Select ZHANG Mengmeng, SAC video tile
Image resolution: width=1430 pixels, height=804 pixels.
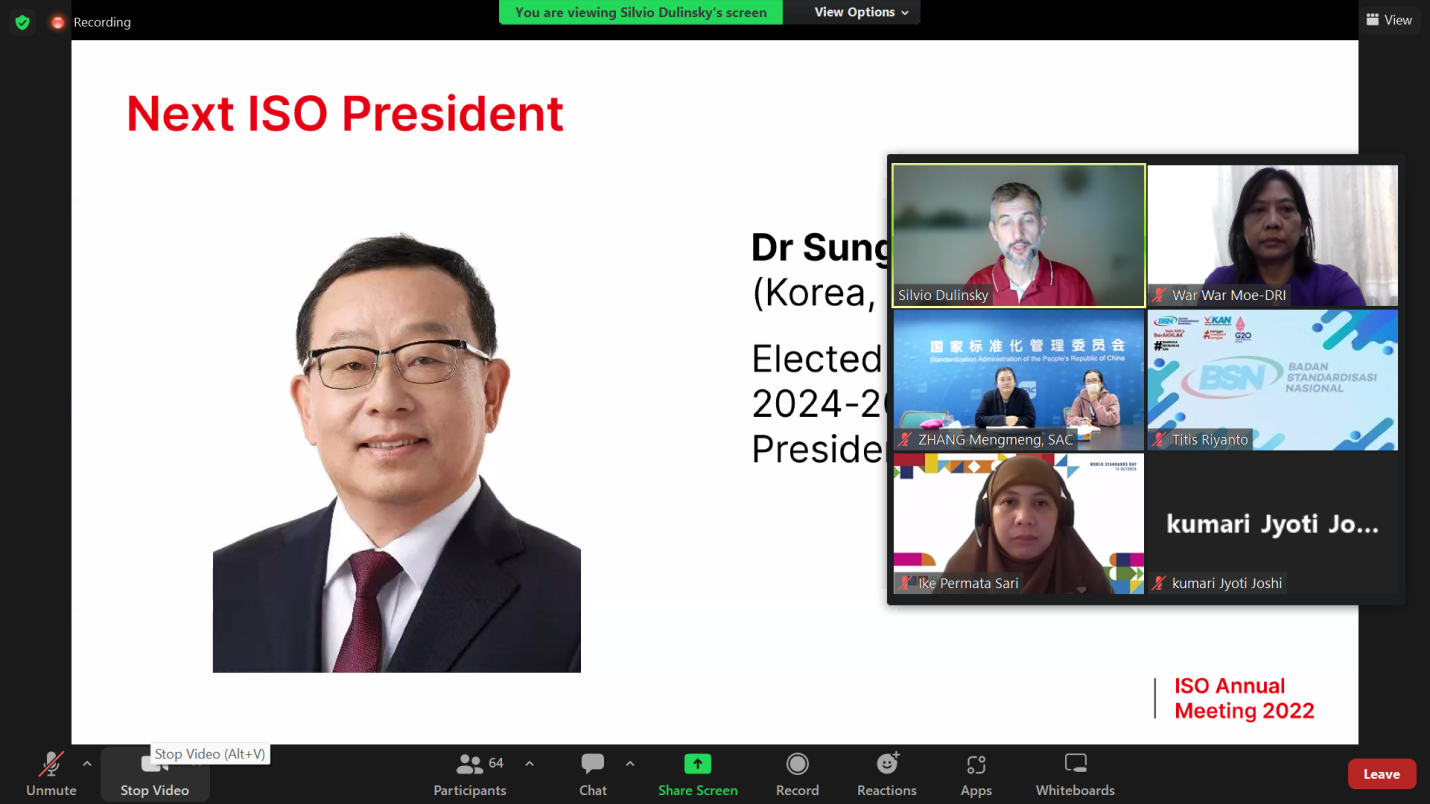click(x=1019, y=380)
